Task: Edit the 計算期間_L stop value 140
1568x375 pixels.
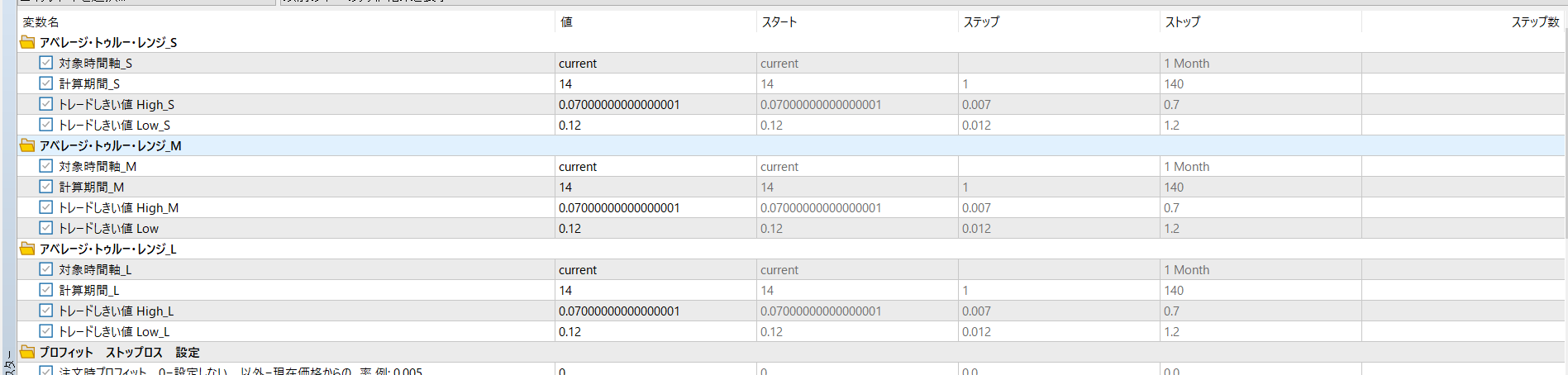Action: pos(1261,291)
